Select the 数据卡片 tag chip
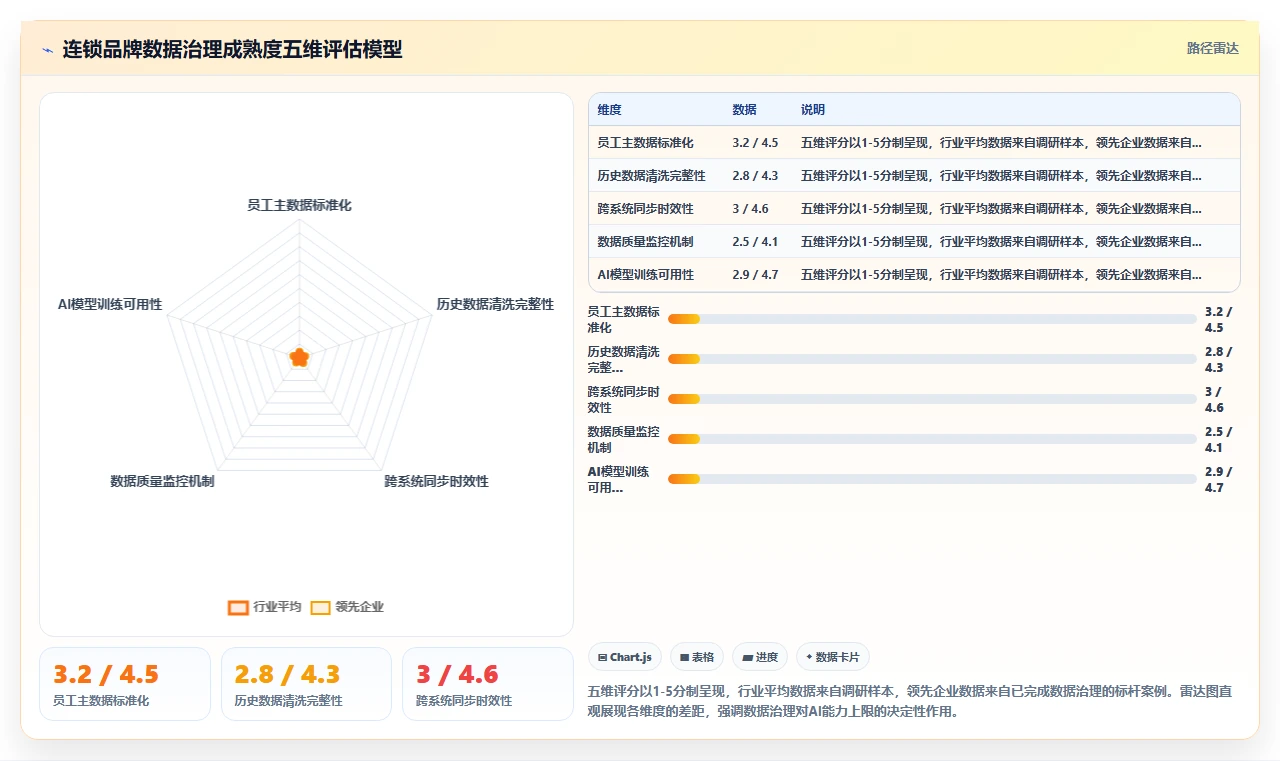1280x761 pixels. click(x=833, y=657)
